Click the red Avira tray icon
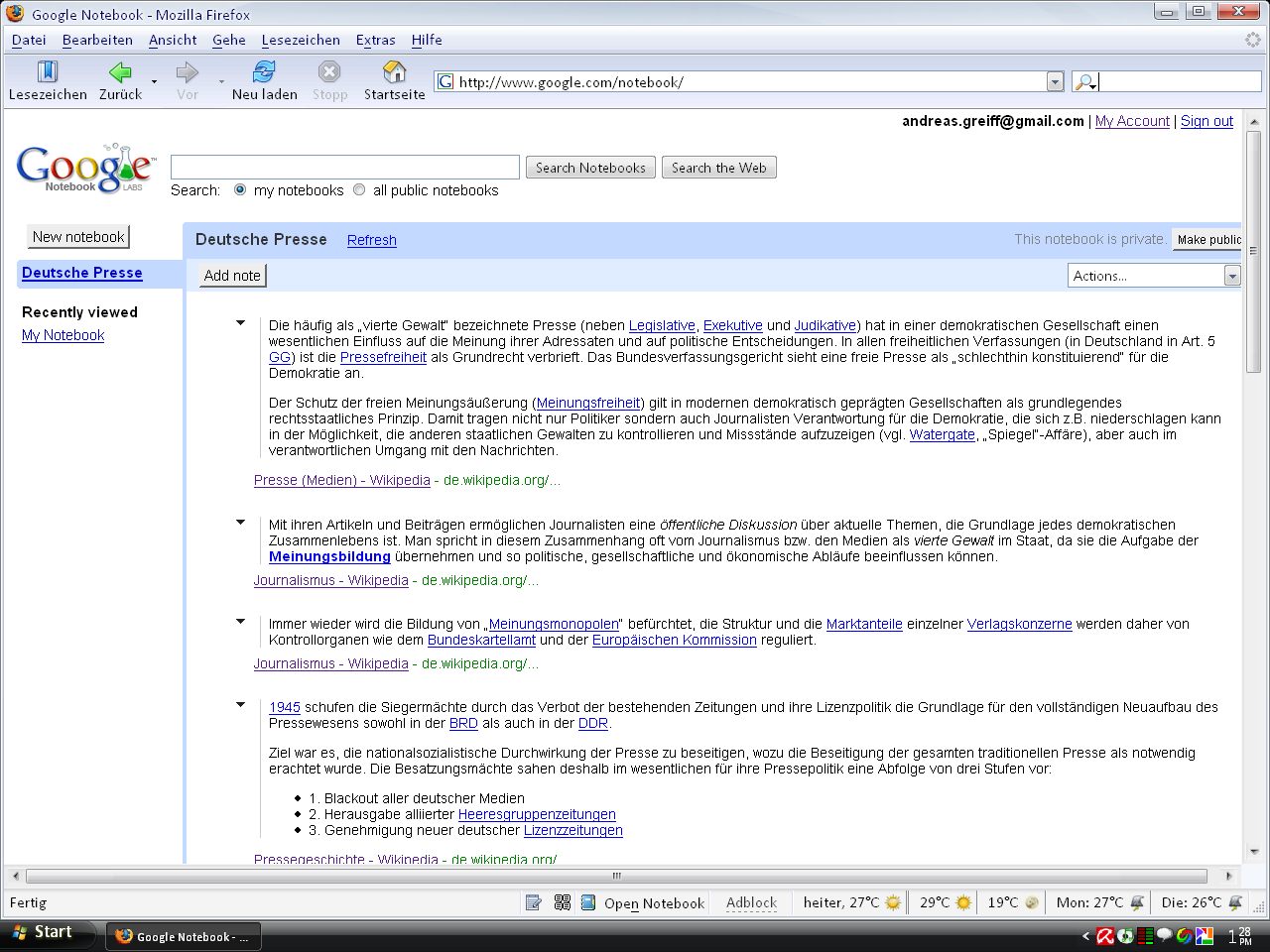Image resolution: width=1270 pixels, height=952 pixels. [x=1105, y=935]
